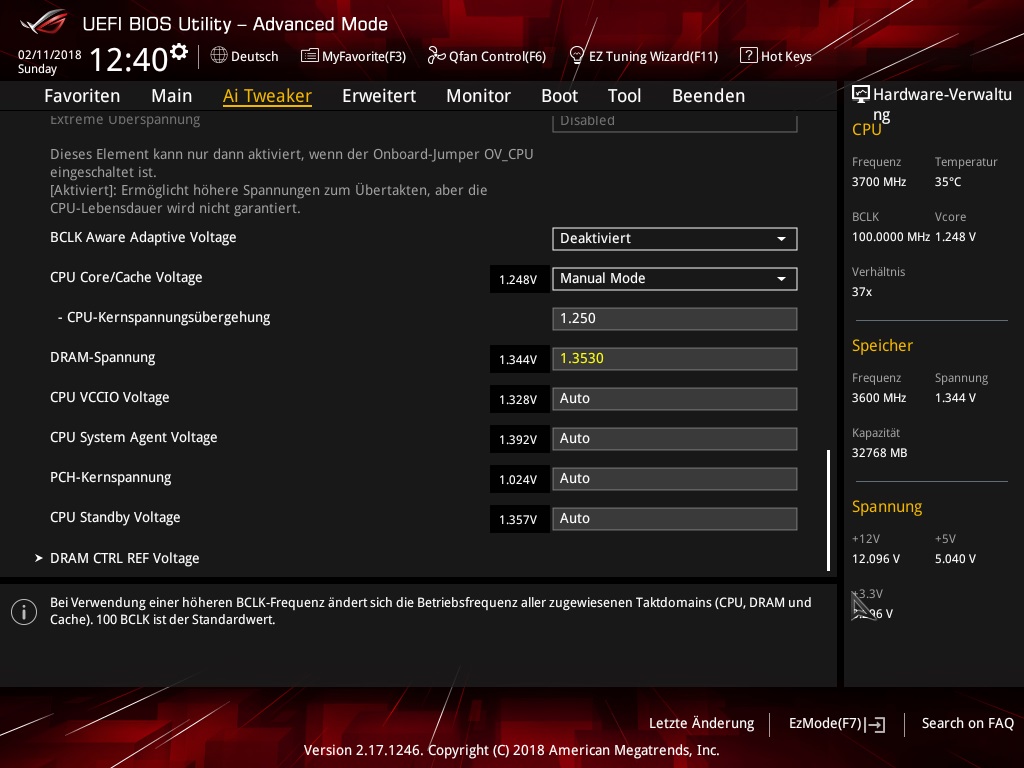Click CPU VCCIO Voltage Auto field
Image resolution: width=1024 pixels, height=768 pixels.
tap(675, 398)
